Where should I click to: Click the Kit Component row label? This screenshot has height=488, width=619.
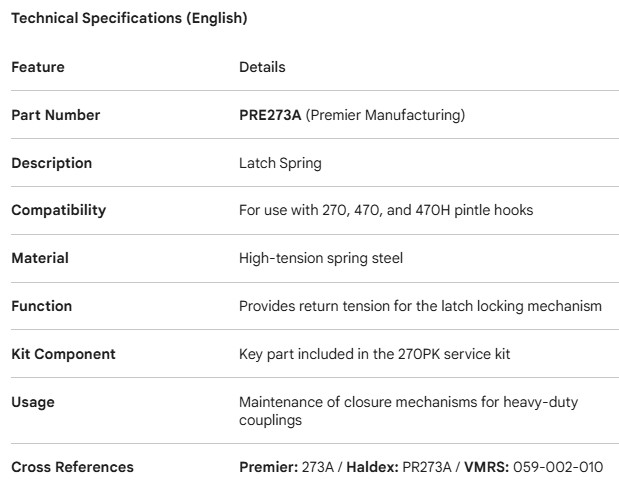pos(63,354)
